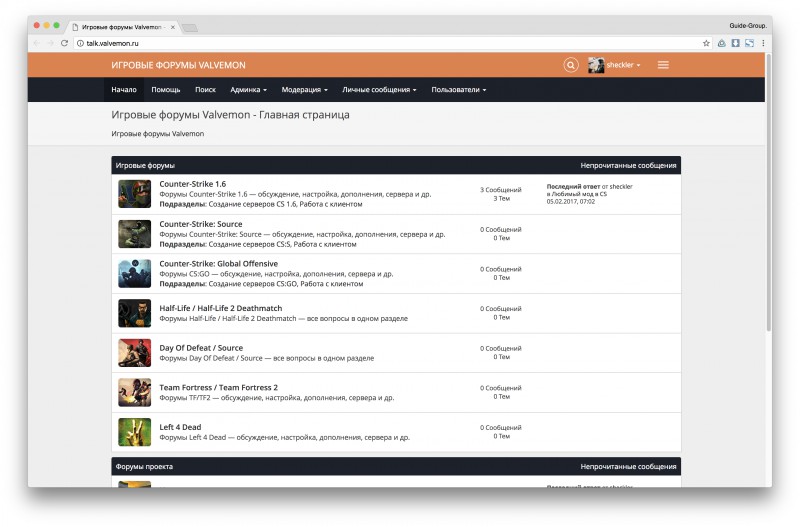
Task: Open the Chrome three-dot menu
Action: point(763,43)
